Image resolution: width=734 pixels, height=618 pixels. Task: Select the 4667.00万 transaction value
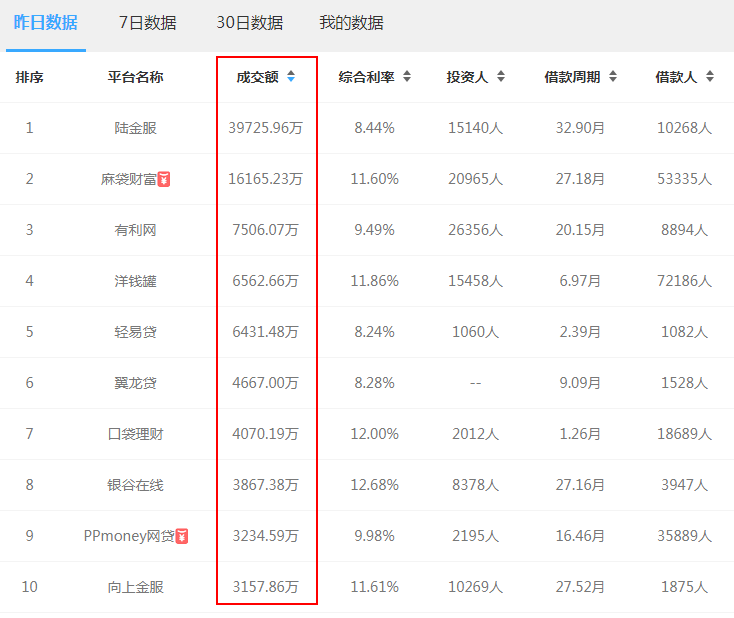click(x=265, y=383)
